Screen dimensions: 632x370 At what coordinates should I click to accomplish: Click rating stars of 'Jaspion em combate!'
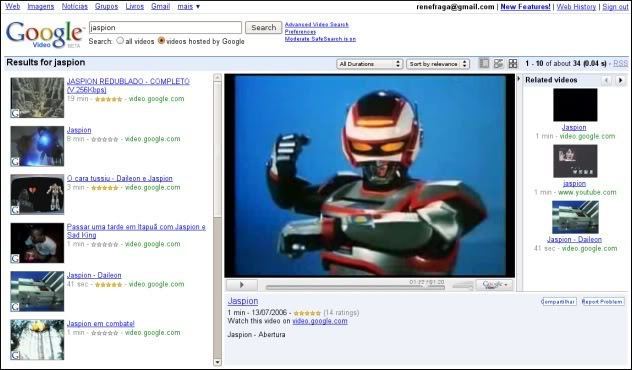105,333
